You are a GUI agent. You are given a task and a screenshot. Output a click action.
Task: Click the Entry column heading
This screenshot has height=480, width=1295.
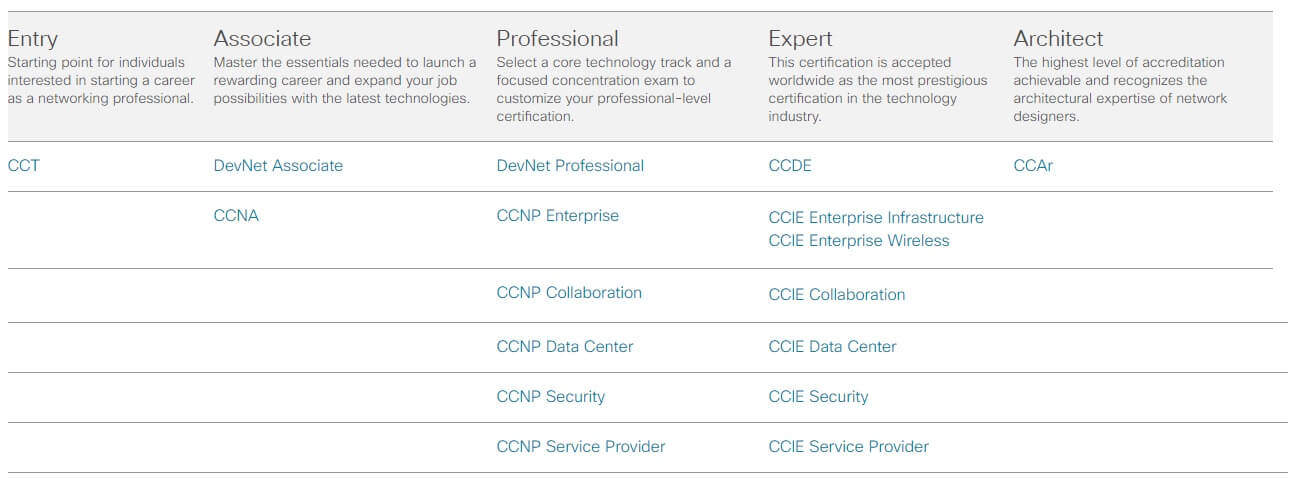(x=33, y=39)
